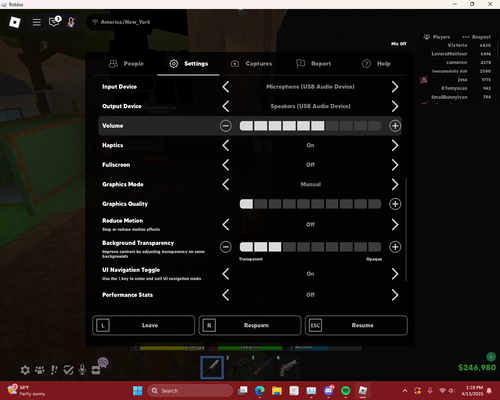This screenshot has width=500, height=400.
Task: Show hidden icons in the system tray
Action: pyautogui.click(x=405, y=391)
